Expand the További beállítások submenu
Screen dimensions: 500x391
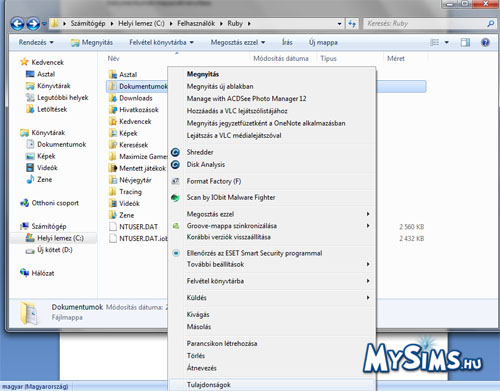[x=368, y=264]
